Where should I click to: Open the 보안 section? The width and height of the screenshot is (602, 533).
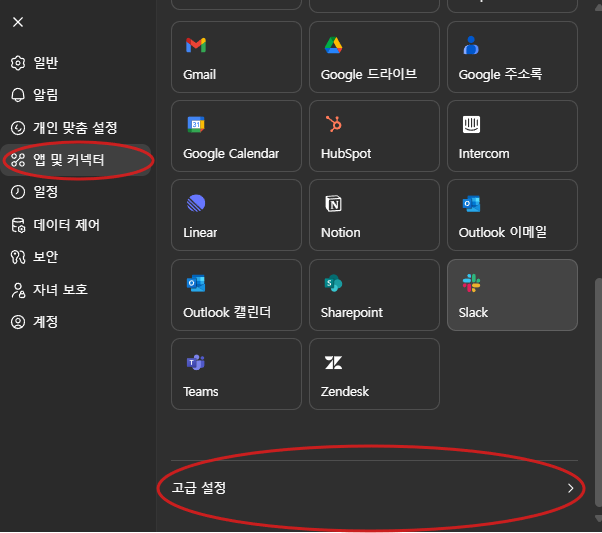77,257
